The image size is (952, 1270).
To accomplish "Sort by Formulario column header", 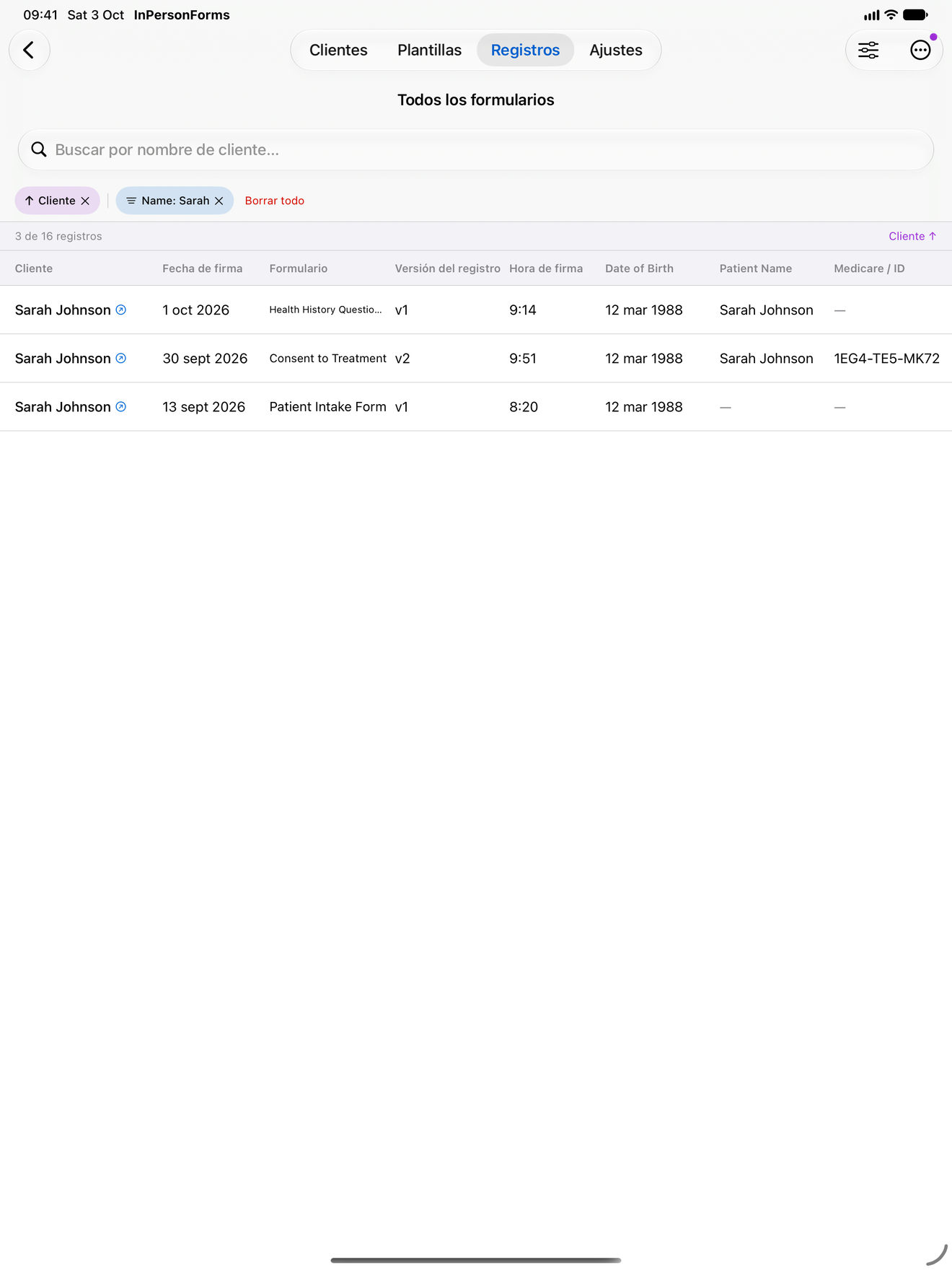I will tap(298, 268).
